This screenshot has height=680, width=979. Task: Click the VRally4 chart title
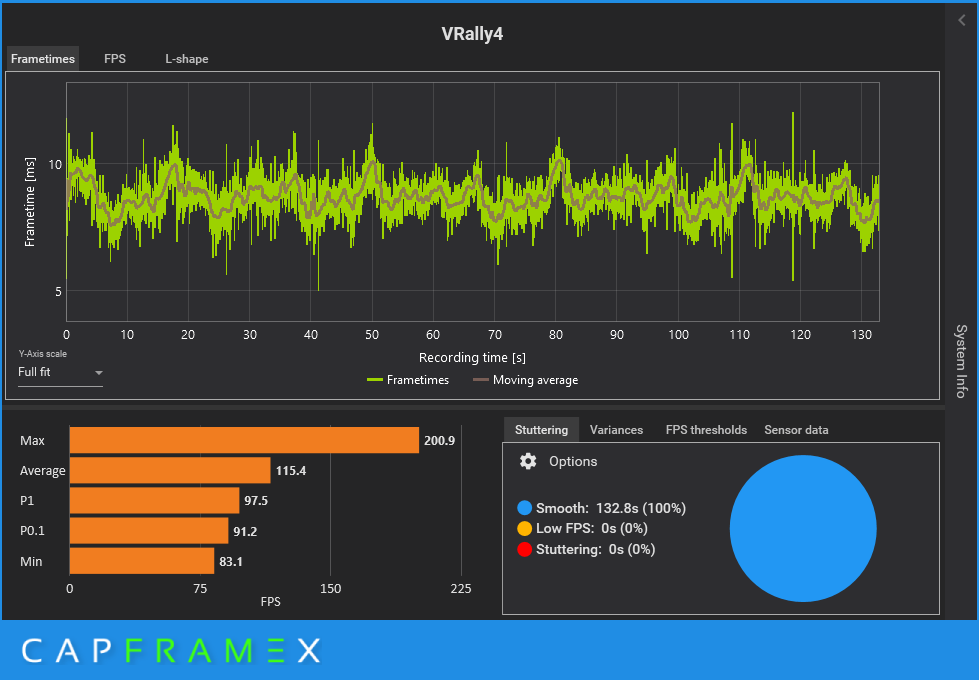472,34
